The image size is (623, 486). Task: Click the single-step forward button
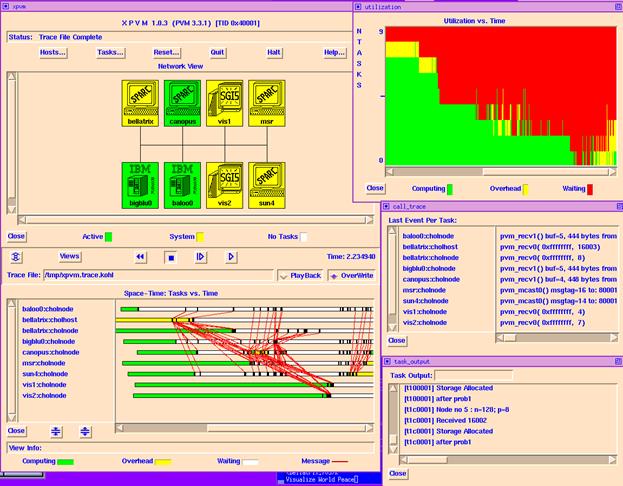pyautogui.click(x=200, y=257)
